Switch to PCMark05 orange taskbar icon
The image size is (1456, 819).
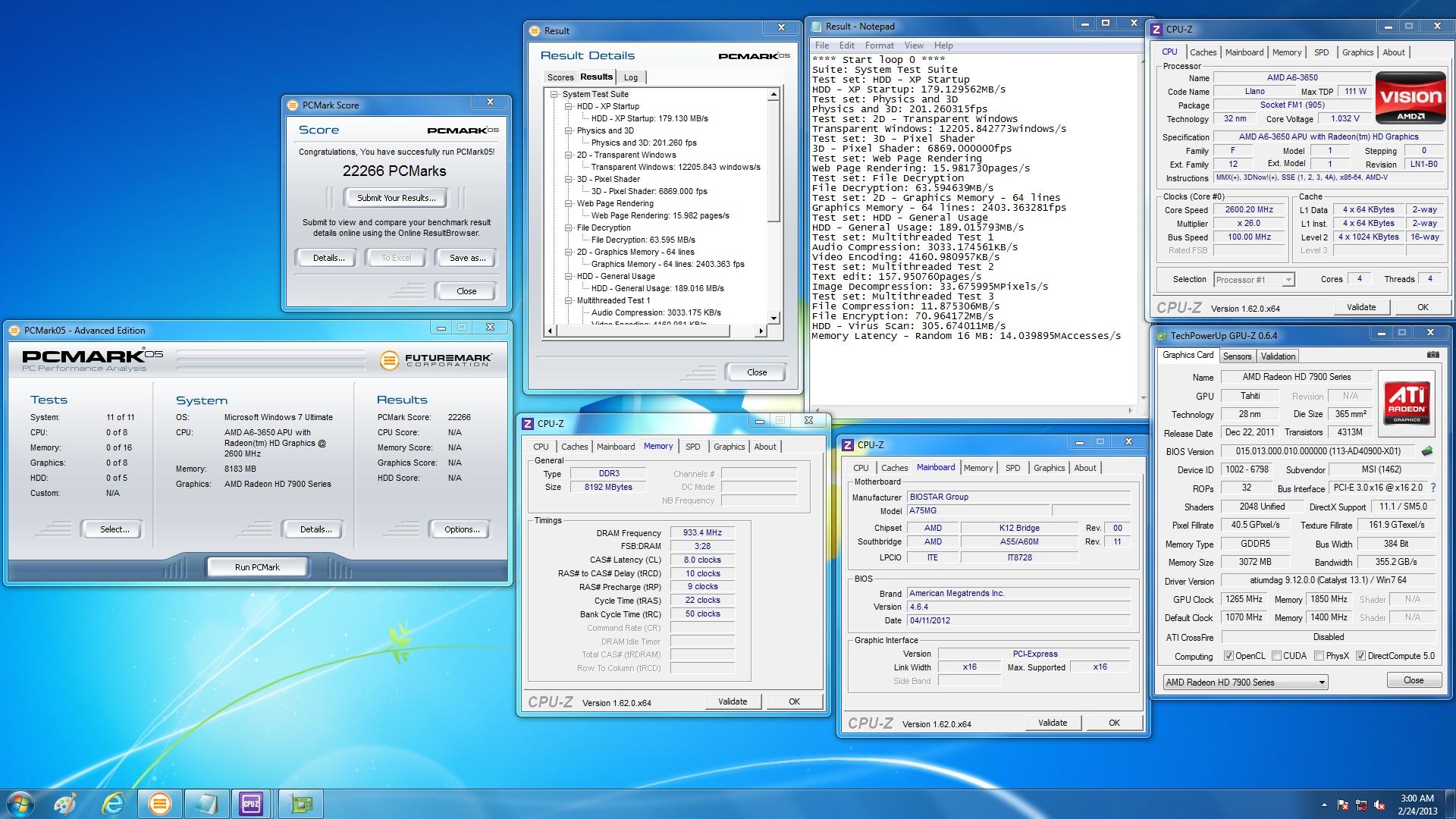click(159, 804)
